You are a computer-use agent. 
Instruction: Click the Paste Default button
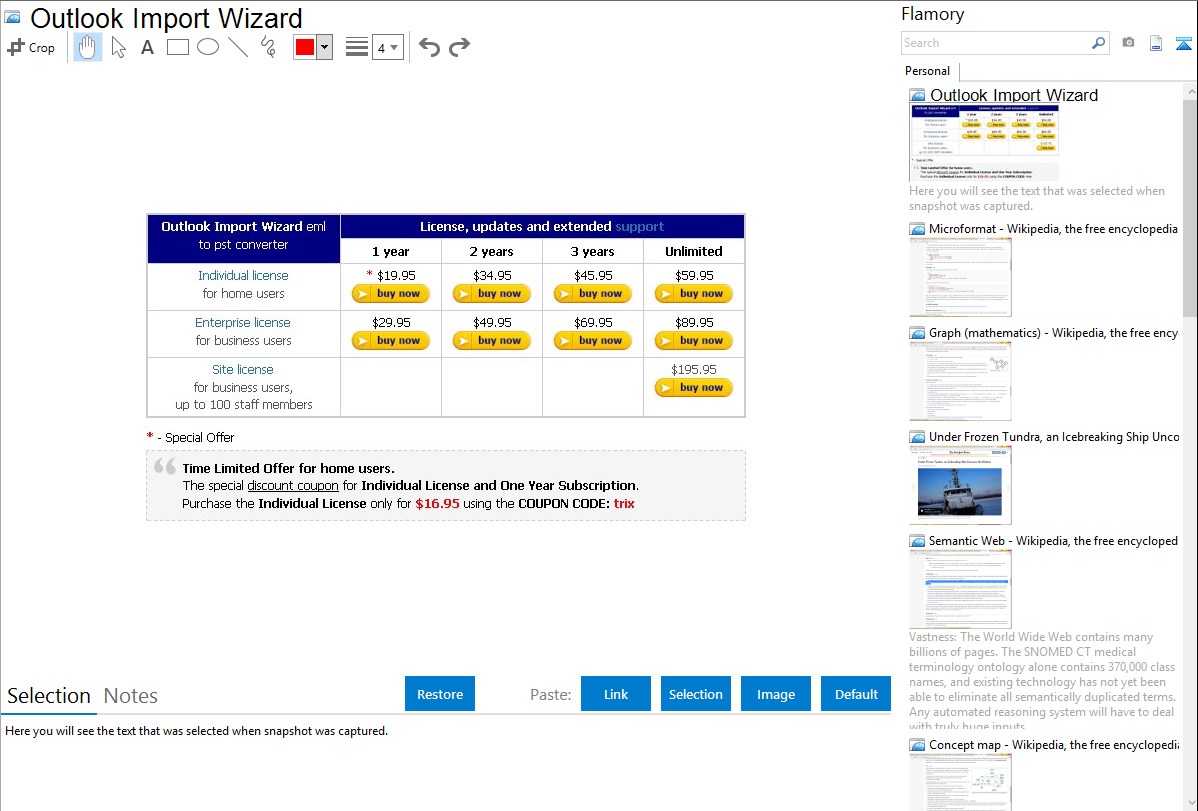tap(856, 694)
